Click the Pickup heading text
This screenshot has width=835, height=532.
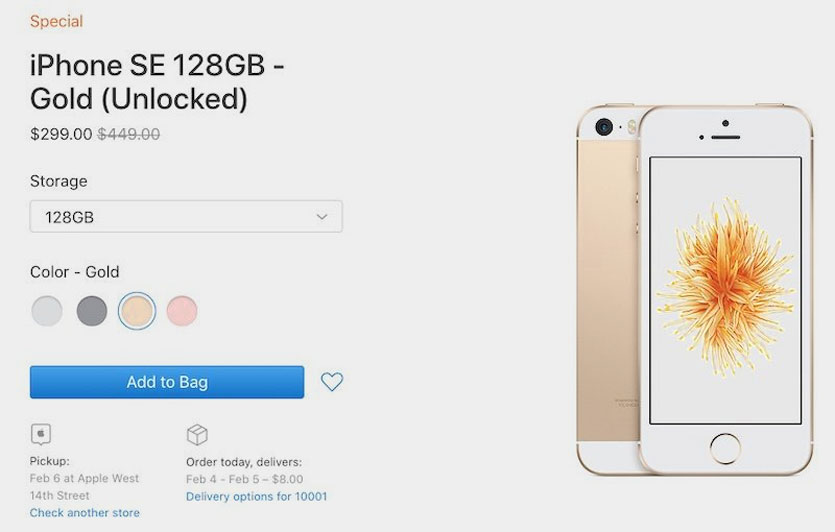50,461
